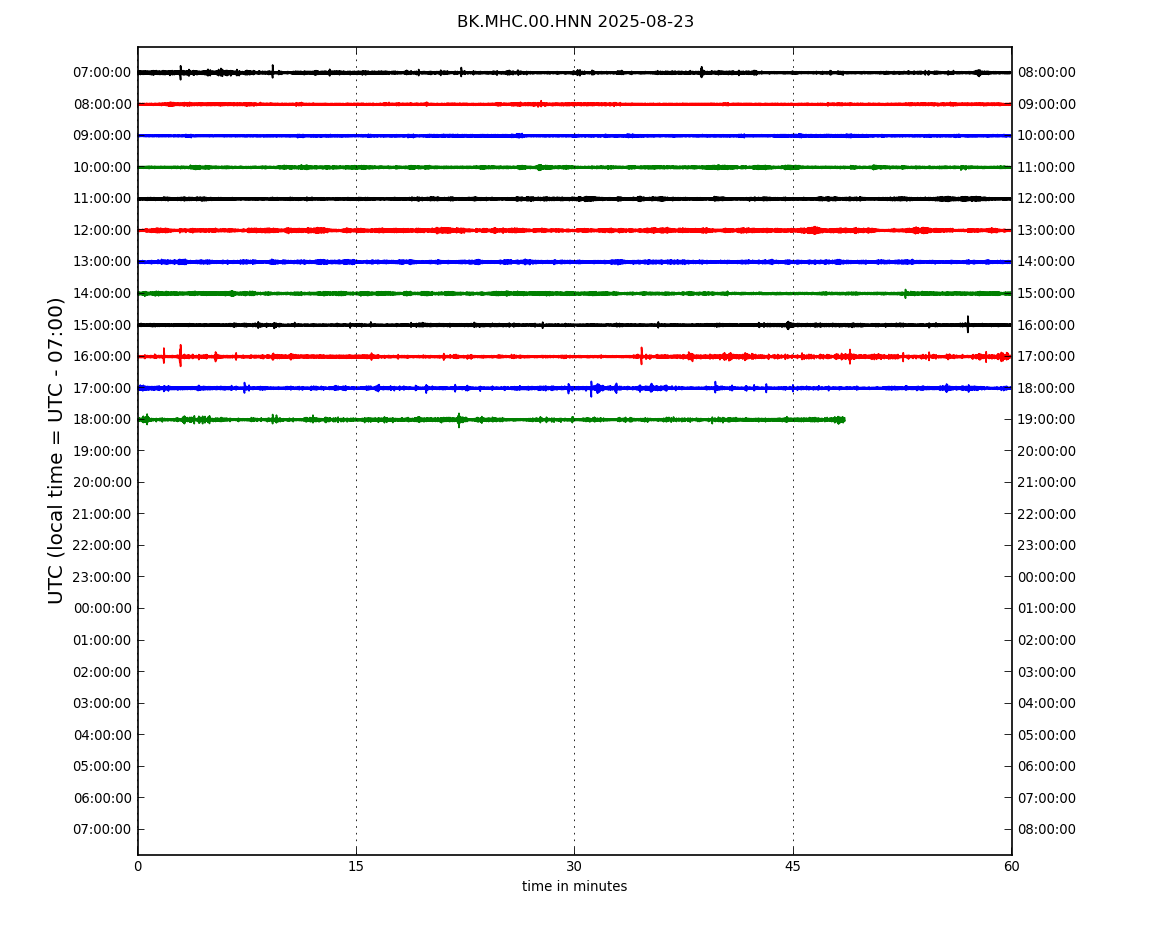The image size is (1150, 950).
Task: Click the left axis label 01:00:00
Action: click(102, 640)
